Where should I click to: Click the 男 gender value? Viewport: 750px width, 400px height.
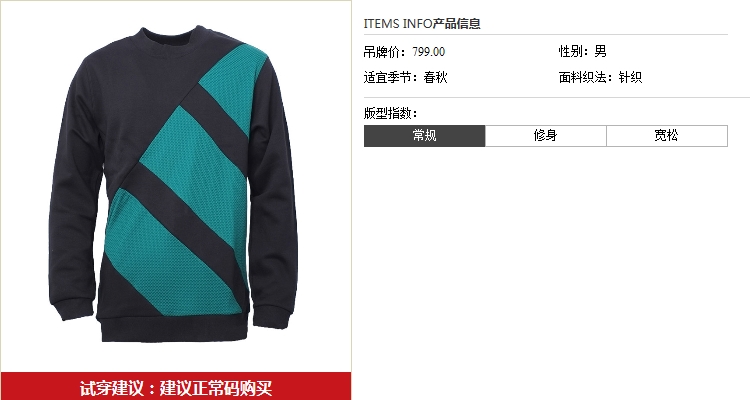[x=600, y=51]
